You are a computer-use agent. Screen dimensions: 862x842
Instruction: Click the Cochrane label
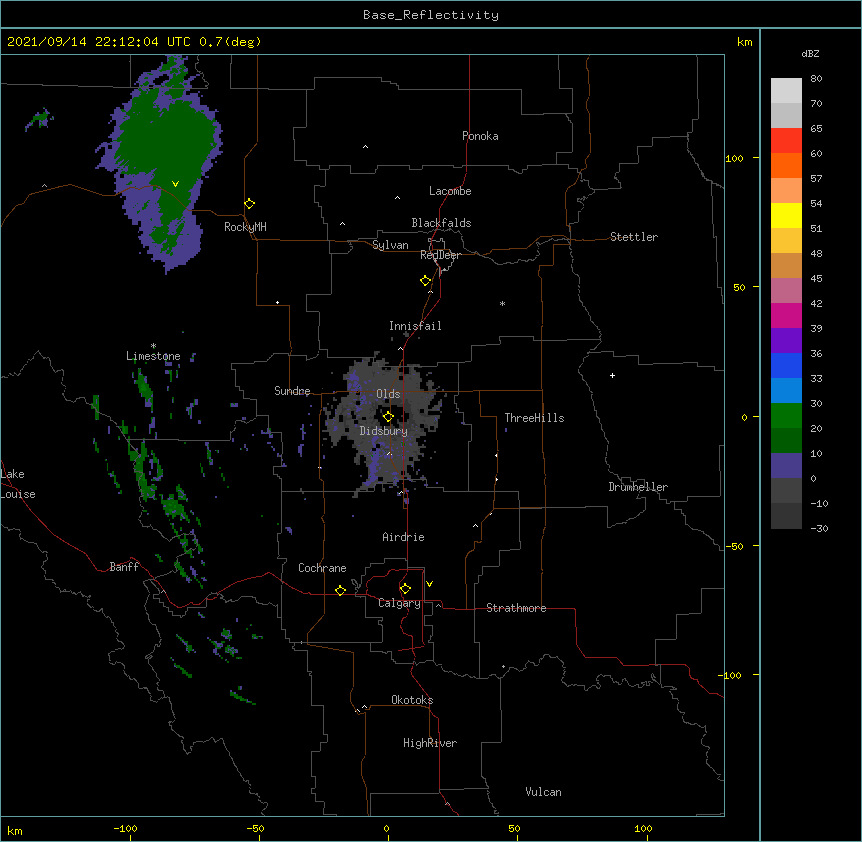322,568
